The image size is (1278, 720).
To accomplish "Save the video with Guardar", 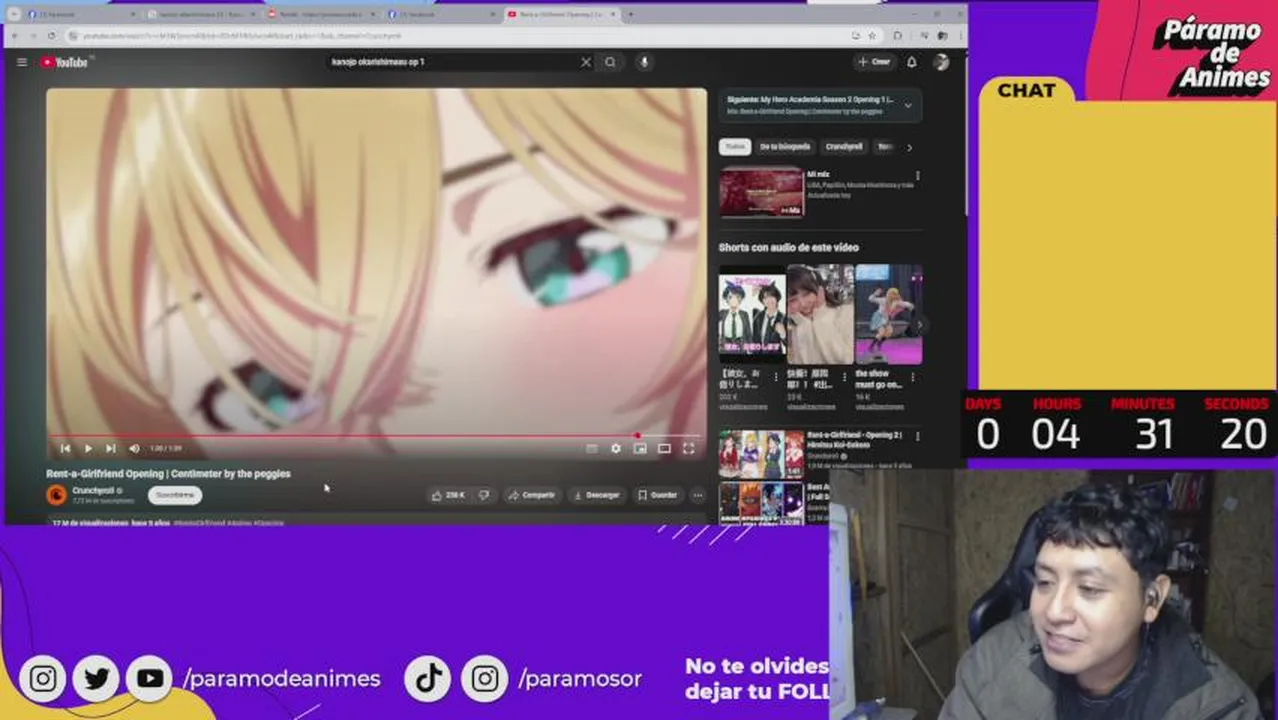I will (657, 495).
